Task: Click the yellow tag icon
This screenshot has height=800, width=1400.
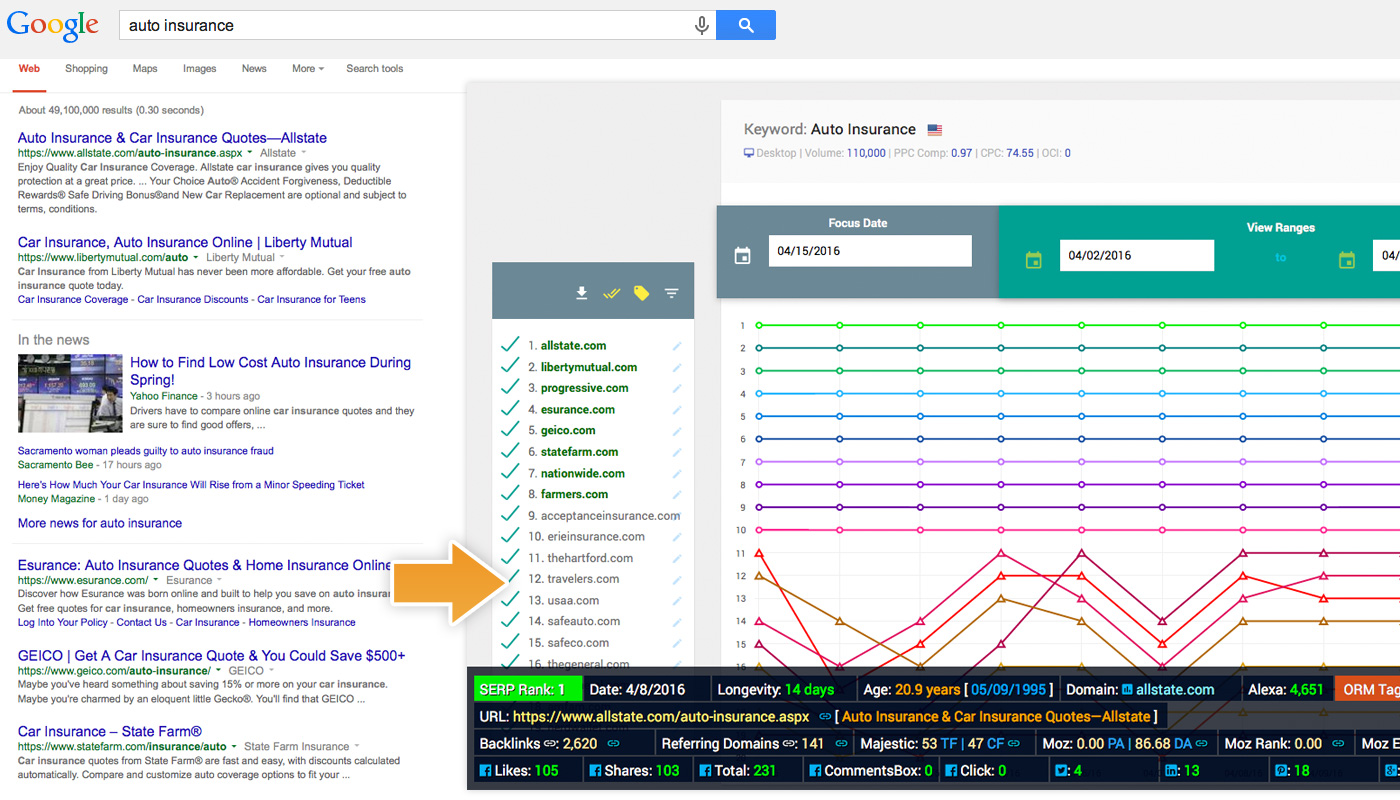Action: click(x=641, y=293)
